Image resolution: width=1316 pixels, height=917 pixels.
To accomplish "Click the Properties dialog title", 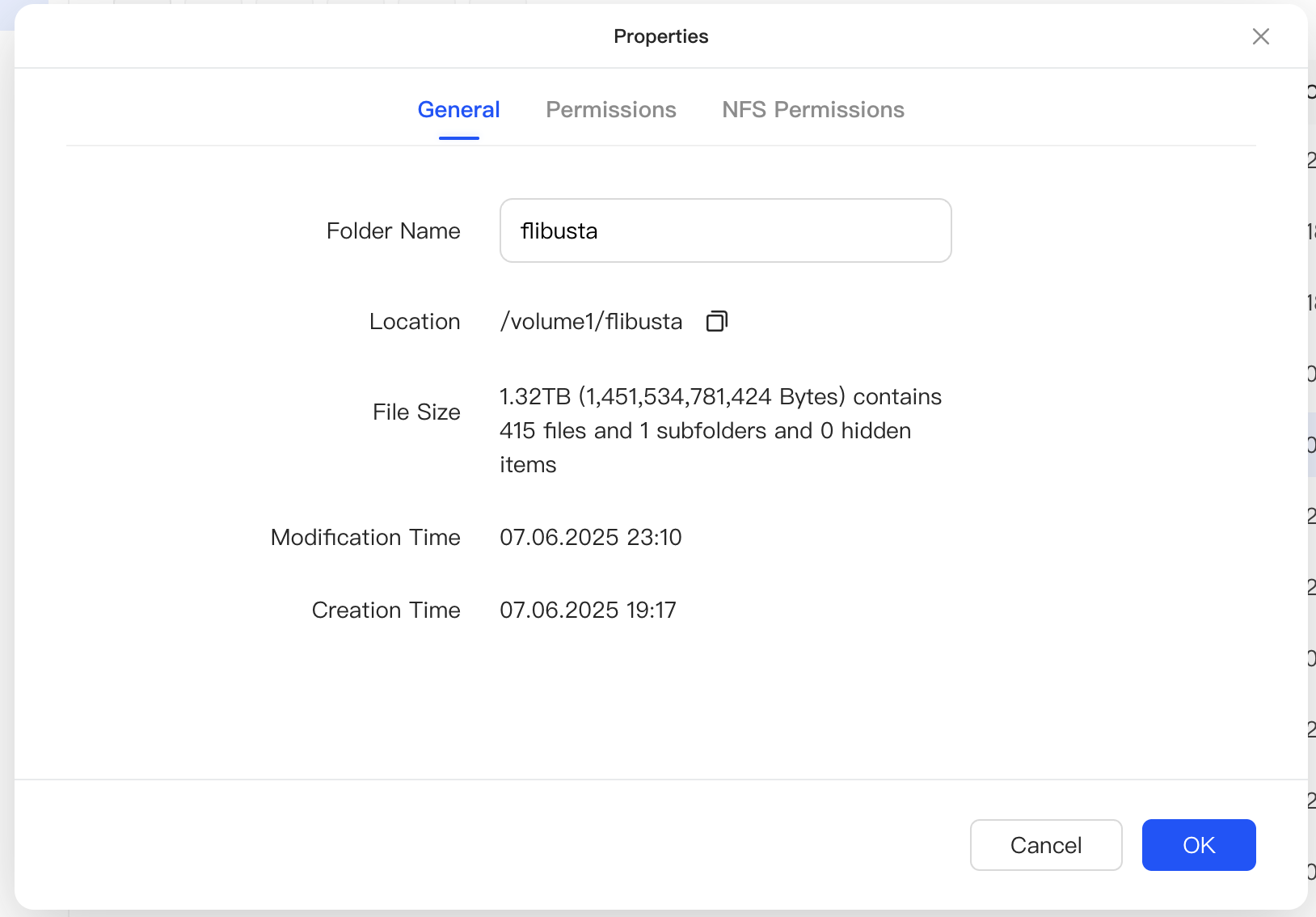I will tap(660, 36).
